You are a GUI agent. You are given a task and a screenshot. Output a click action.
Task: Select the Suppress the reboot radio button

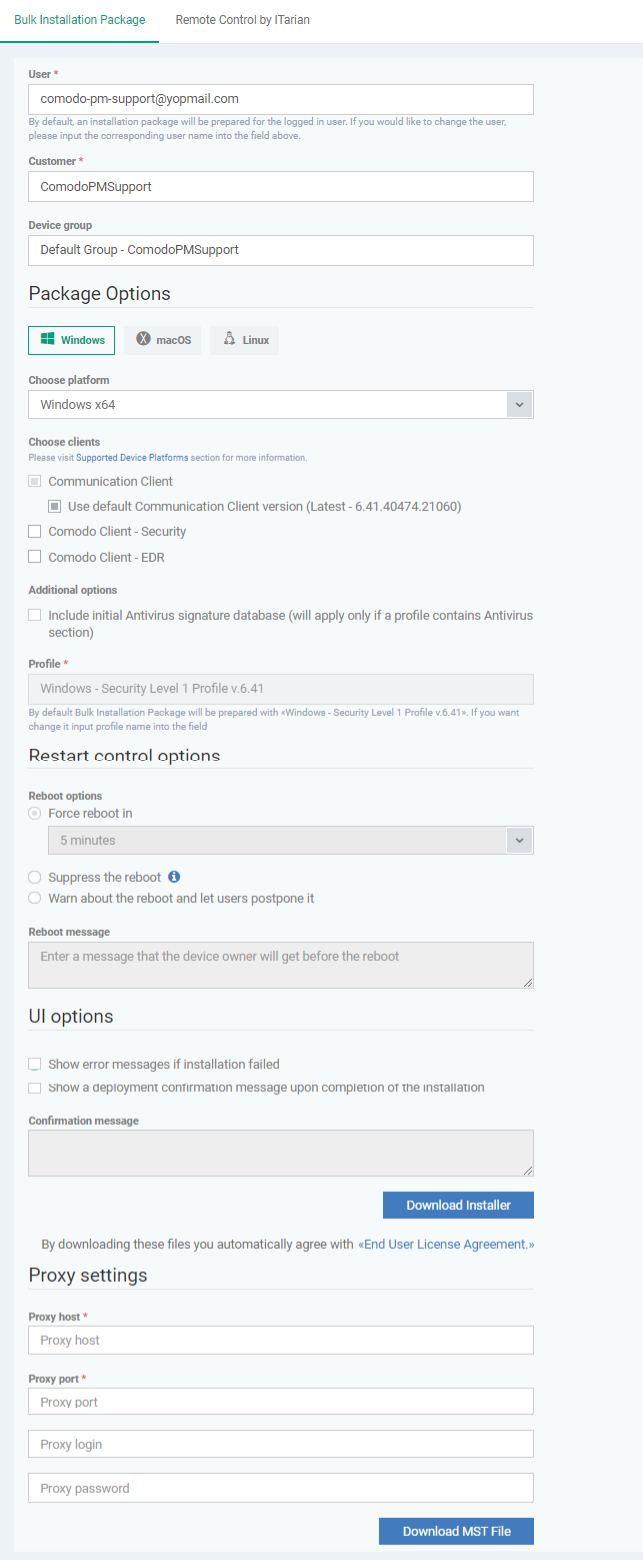[x=35, y=877]
